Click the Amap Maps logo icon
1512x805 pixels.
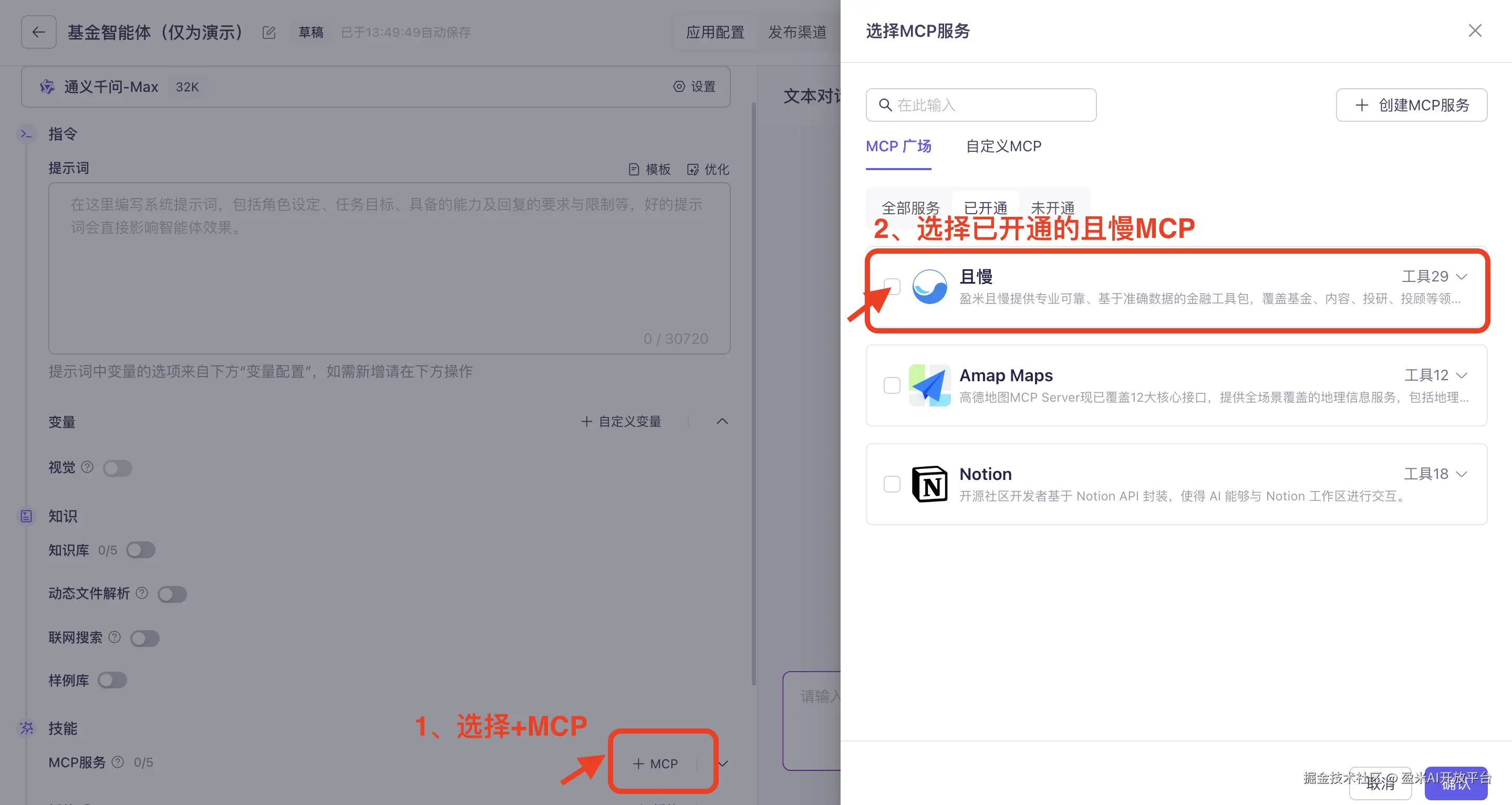tap(929, 385)
